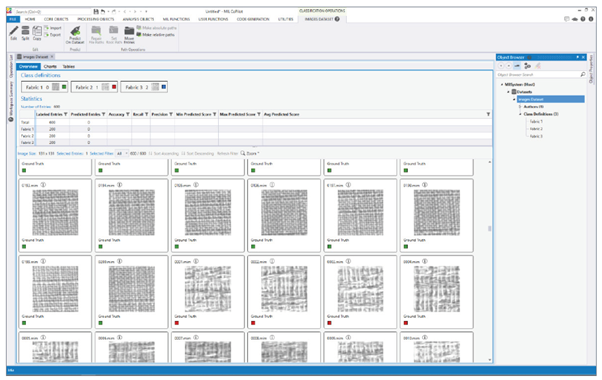Choose Make absolute paths

[x=157, y=28]
